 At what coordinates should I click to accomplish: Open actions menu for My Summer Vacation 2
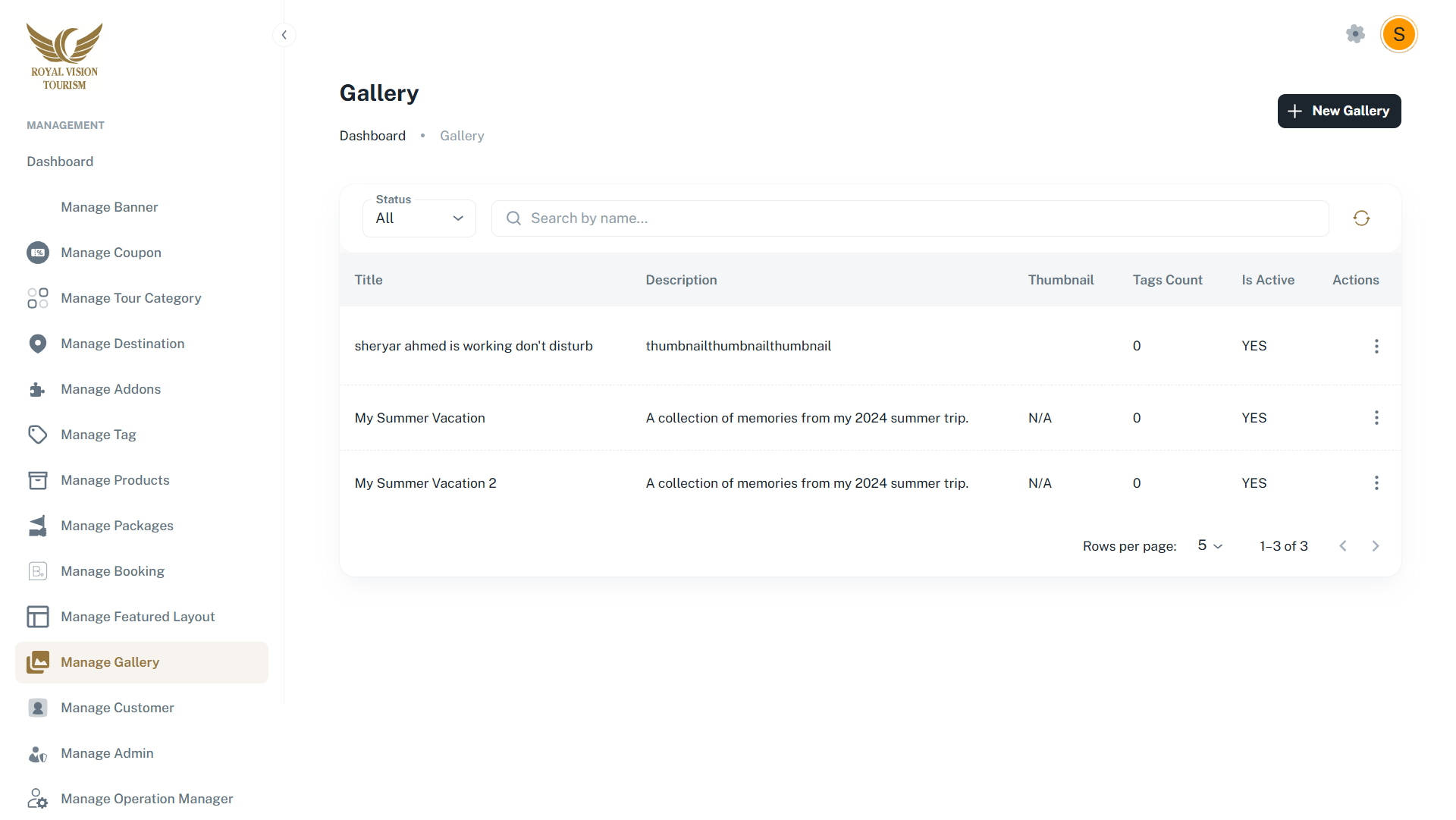[x=1376, y=483]
